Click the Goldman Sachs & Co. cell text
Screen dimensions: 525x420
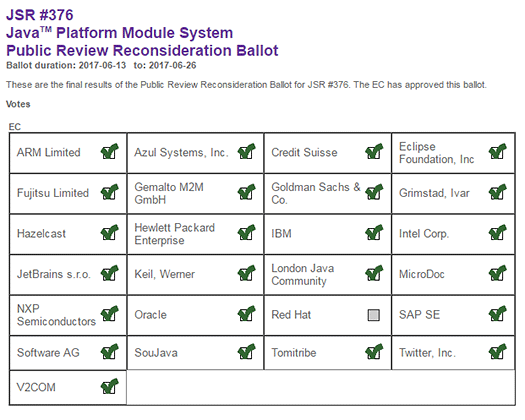(316, 193)
